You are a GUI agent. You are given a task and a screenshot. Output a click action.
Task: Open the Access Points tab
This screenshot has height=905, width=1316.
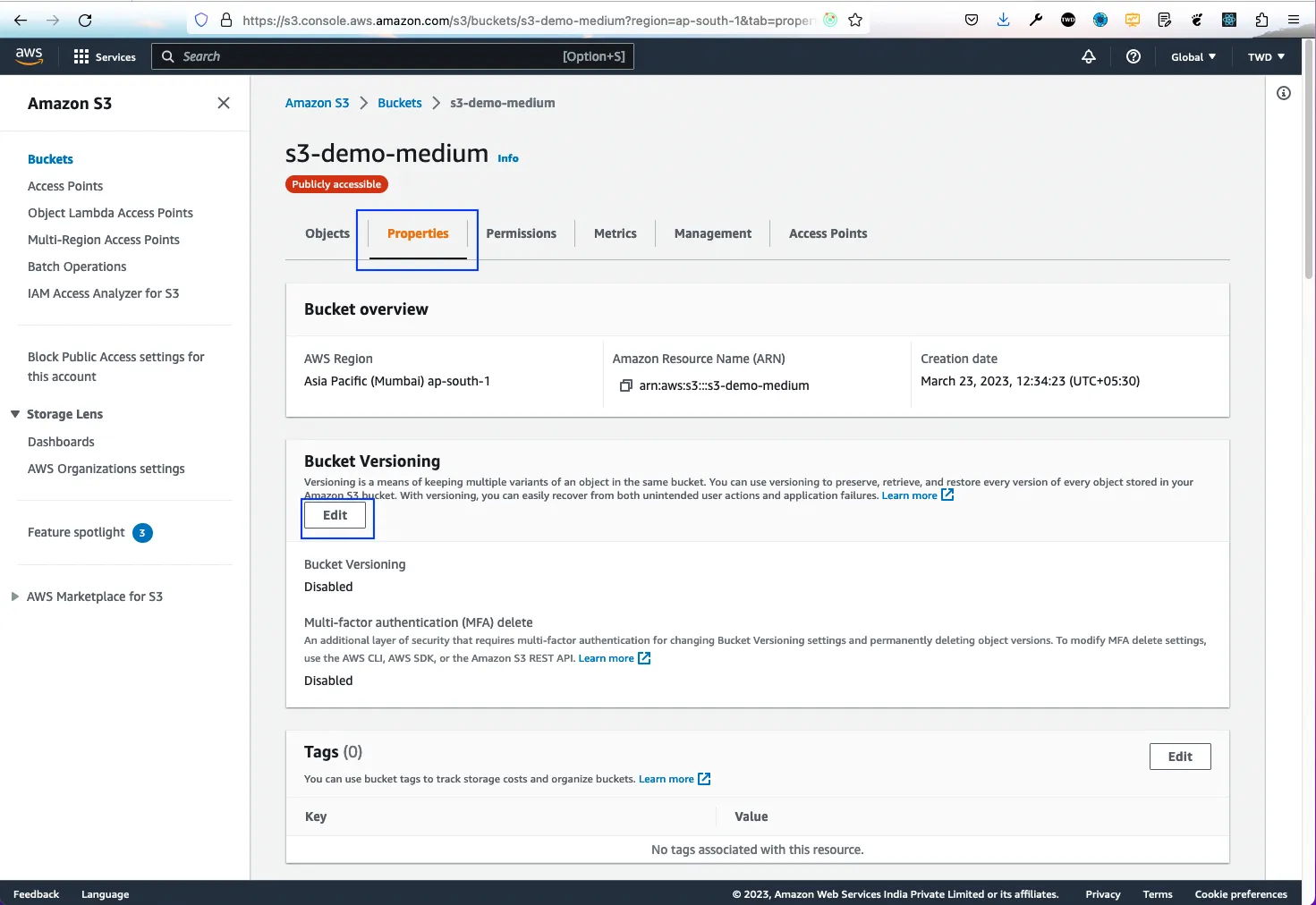coord(828,233)
